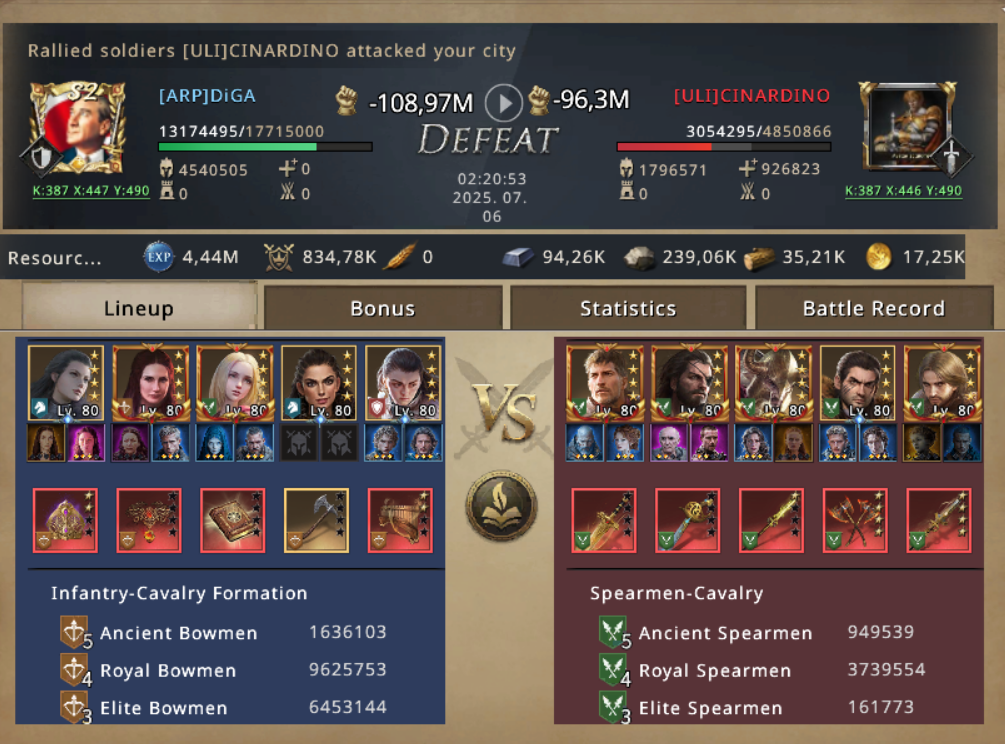Click the [ARP]DiGA player avatar

click(x=76, y=129)
